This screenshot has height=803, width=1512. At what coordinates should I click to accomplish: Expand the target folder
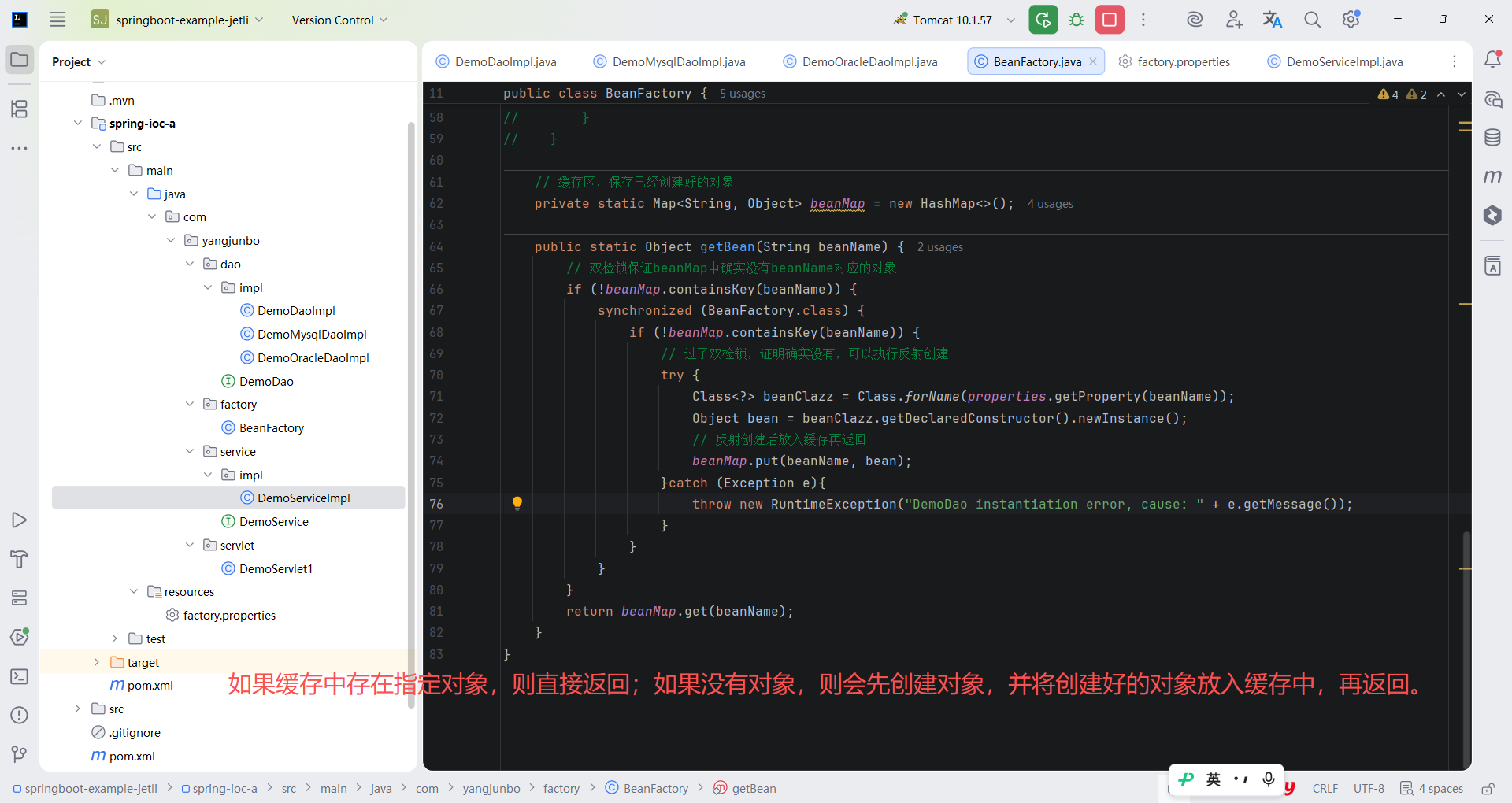click(96, 663)
